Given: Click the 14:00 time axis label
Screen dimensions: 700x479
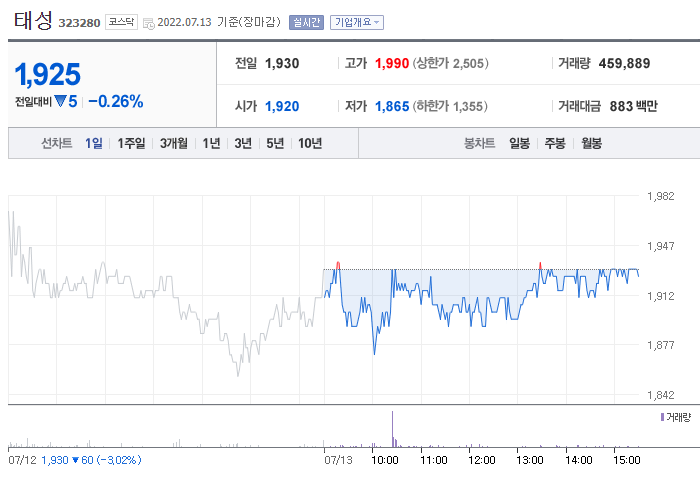Looking at the screenshot, I should pos(579,460).
